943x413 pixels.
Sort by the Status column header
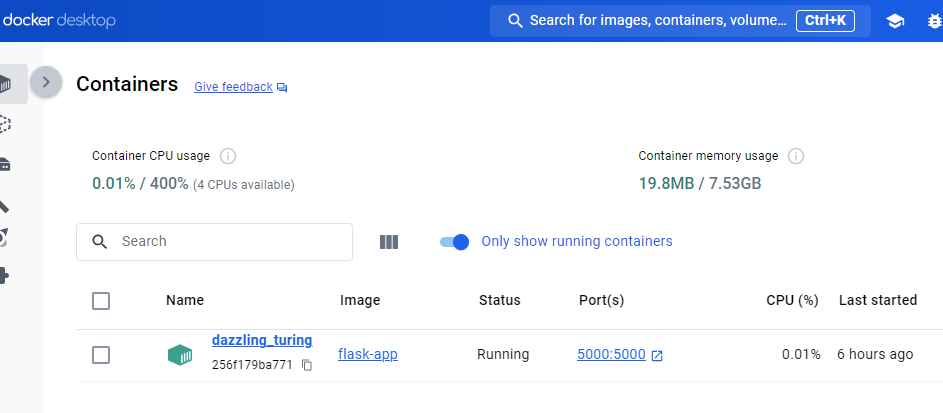pos(499,300)
